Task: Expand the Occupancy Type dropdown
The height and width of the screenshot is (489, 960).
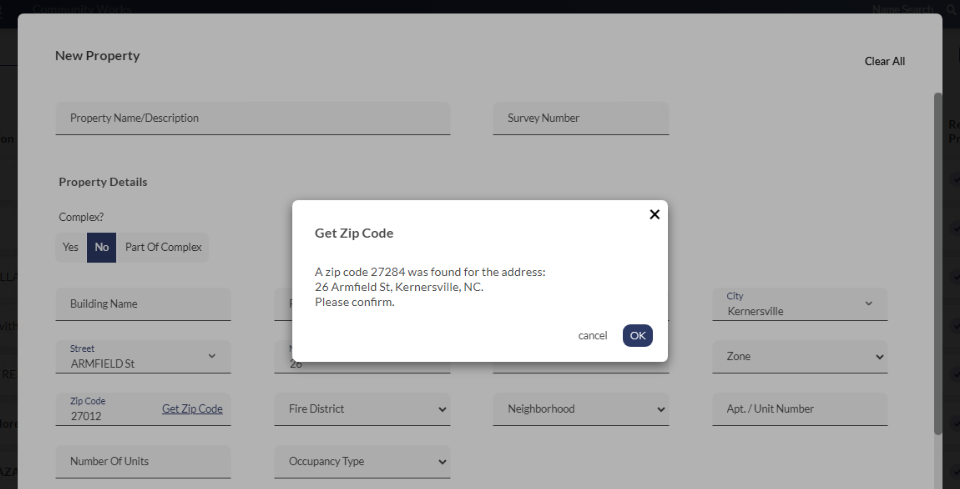Action: pyautogui.click(x=362, y=462)
